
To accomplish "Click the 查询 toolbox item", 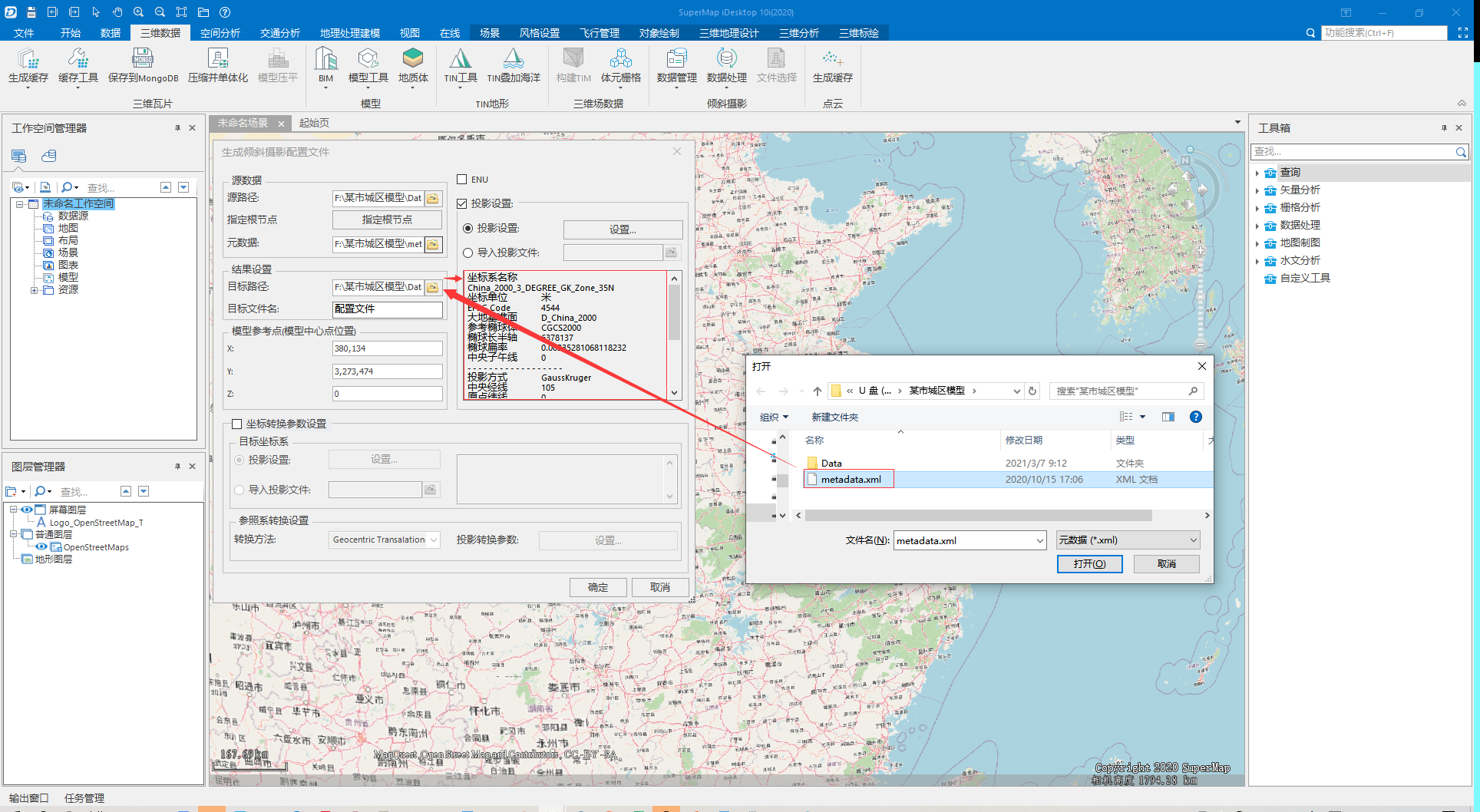I will coord(1290,172).
